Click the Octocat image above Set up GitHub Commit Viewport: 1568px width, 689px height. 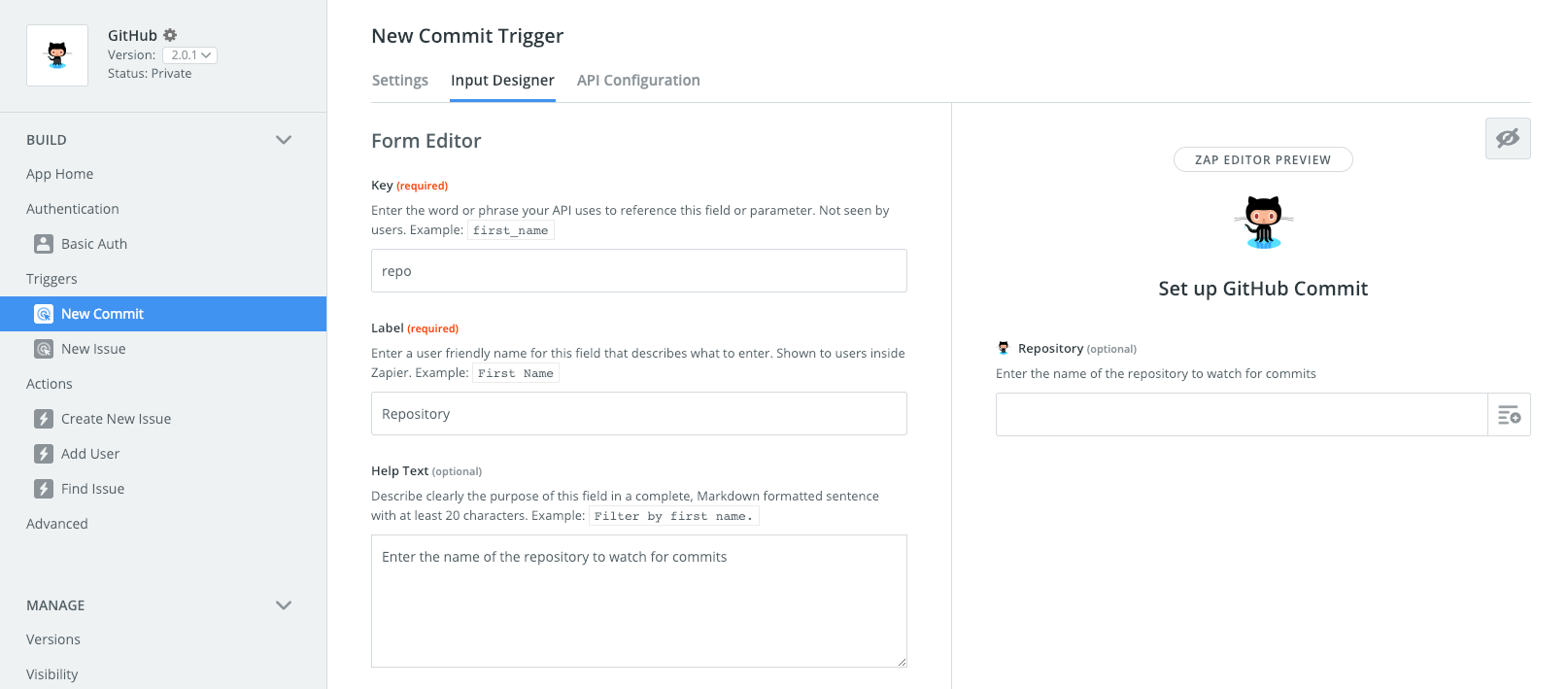[x=1263, y=222]
